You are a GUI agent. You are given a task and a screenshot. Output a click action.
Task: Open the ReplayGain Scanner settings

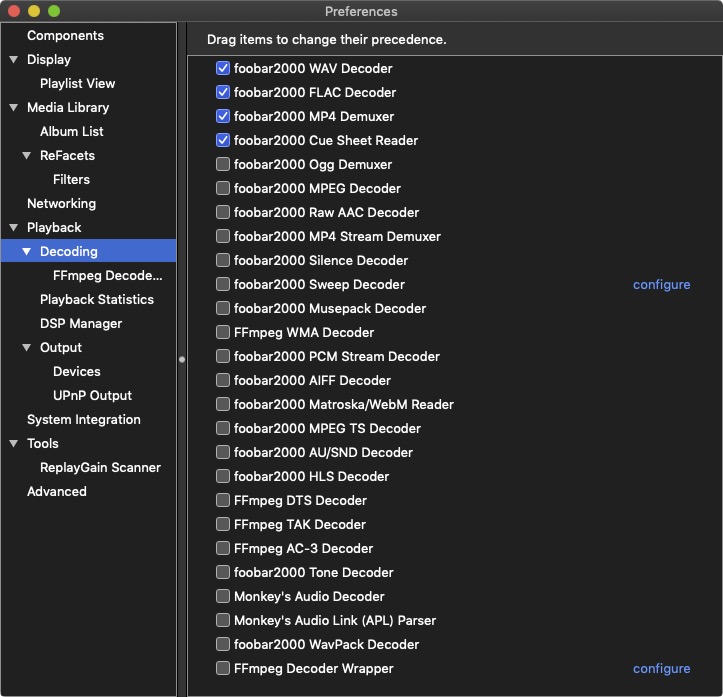tap(100, 468)
